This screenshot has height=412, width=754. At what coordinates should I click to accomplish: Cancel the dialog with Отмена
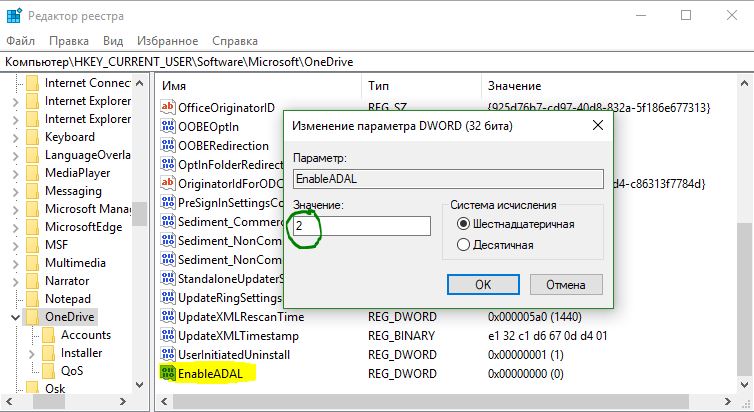click(x=566, y=285)
